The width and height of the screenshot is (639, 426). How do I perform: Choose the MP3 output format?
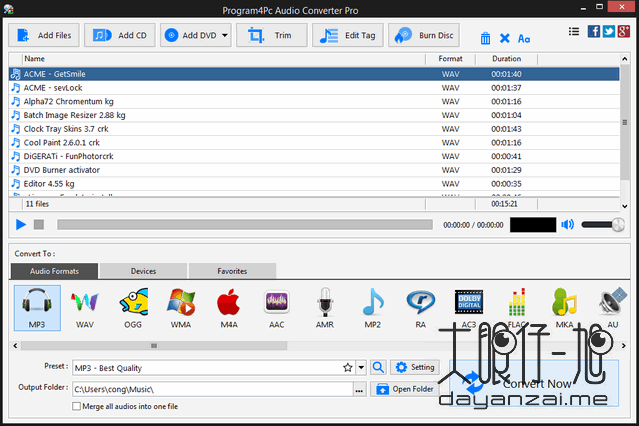tap(37, 308)
